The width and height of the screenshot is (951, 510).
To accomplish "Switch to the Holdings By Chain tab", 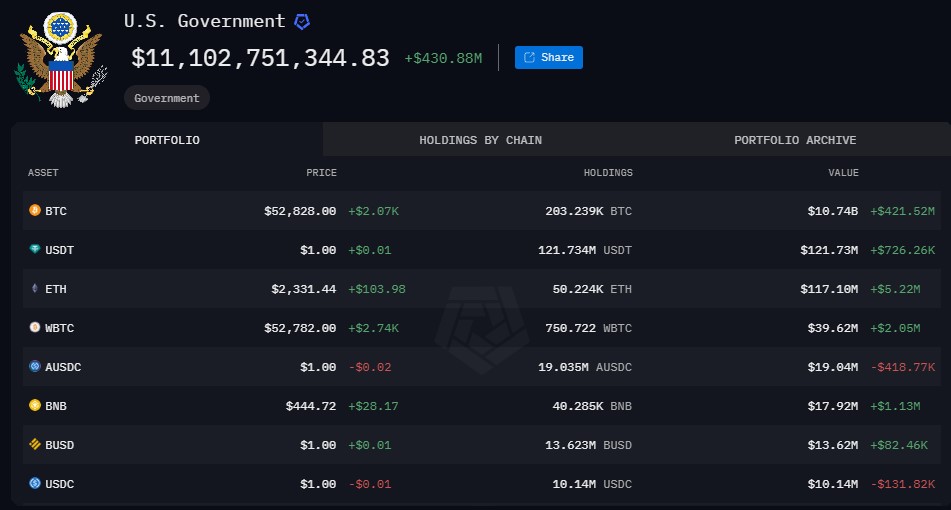I will click(x=480, y=140).
